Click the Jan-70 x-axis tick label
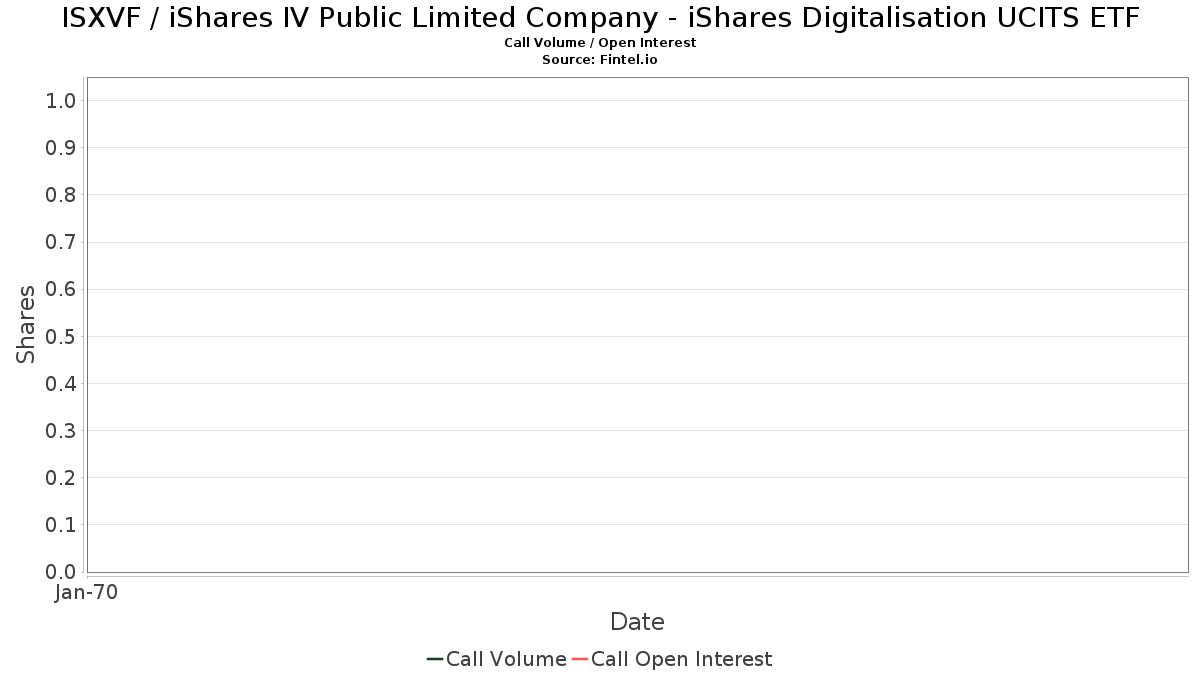1200x675 pixels. [x=87, y=593]
